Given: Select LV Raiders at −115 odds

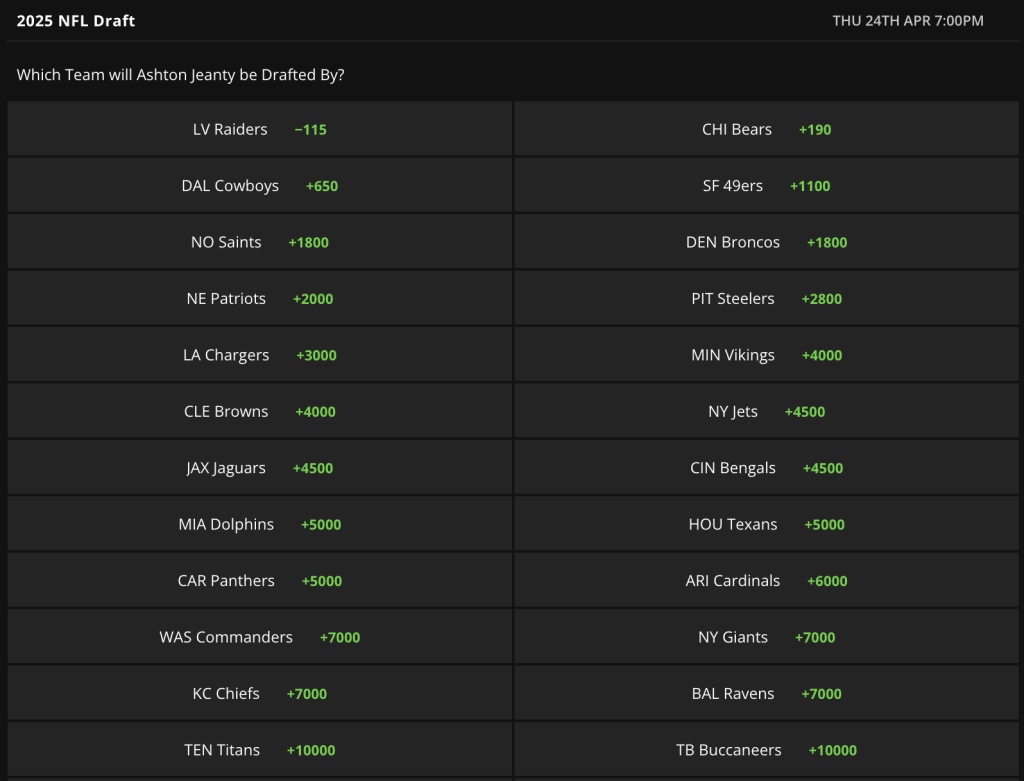Looking at the screenshot, I should pyautogui.click(x=258, y=129).
